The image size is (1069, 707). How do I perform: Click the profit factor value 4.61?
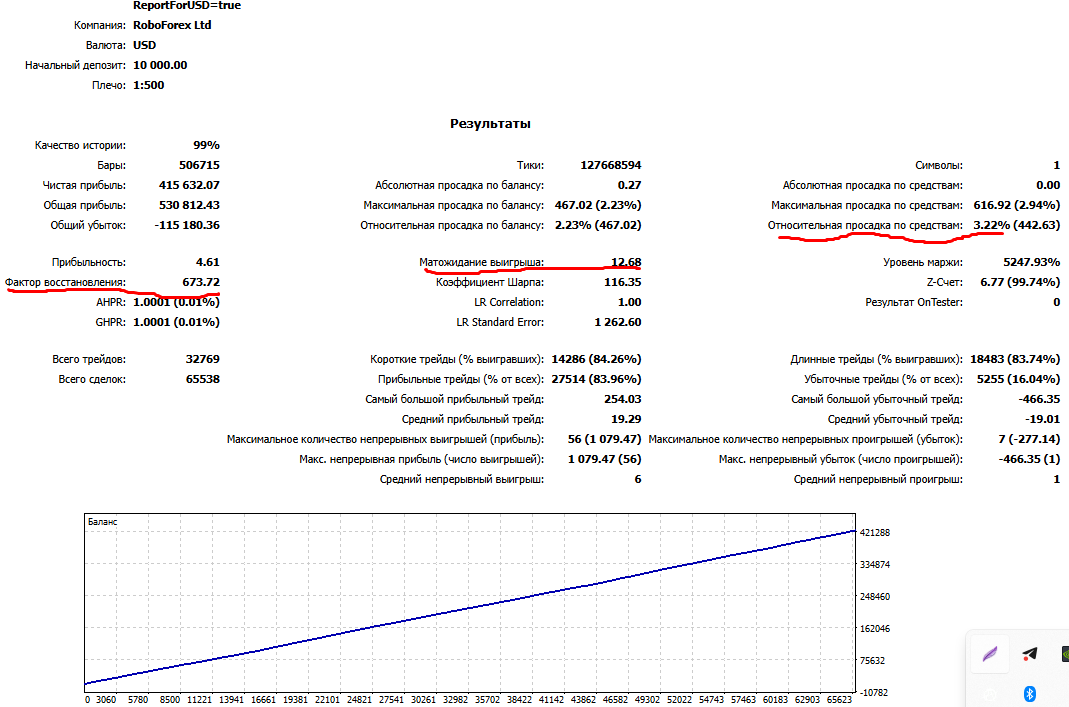point(208,262)
